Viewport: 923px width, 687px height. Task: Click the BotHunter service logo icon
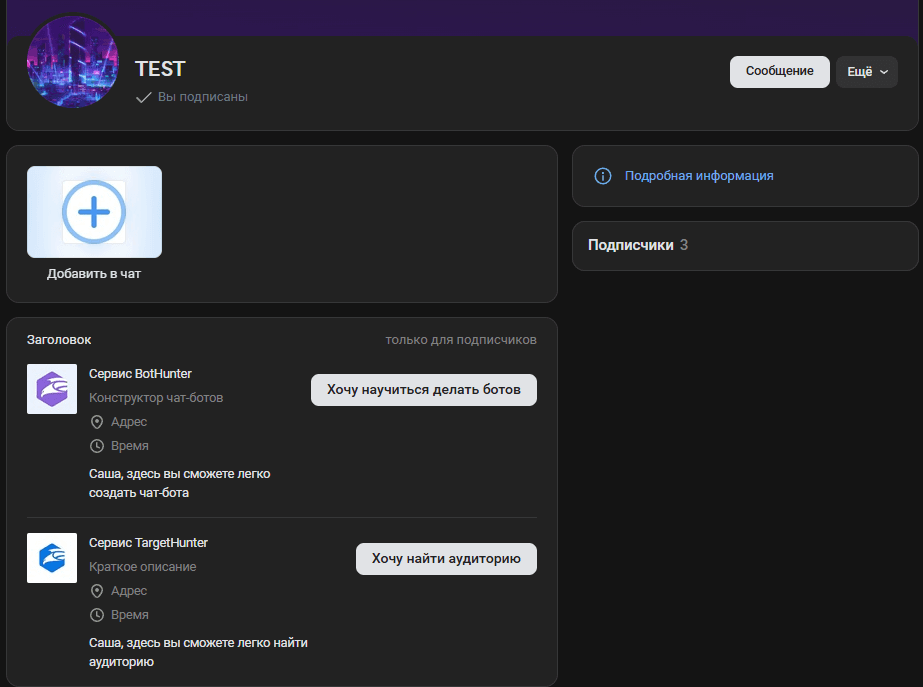click(x=52, y=390)
